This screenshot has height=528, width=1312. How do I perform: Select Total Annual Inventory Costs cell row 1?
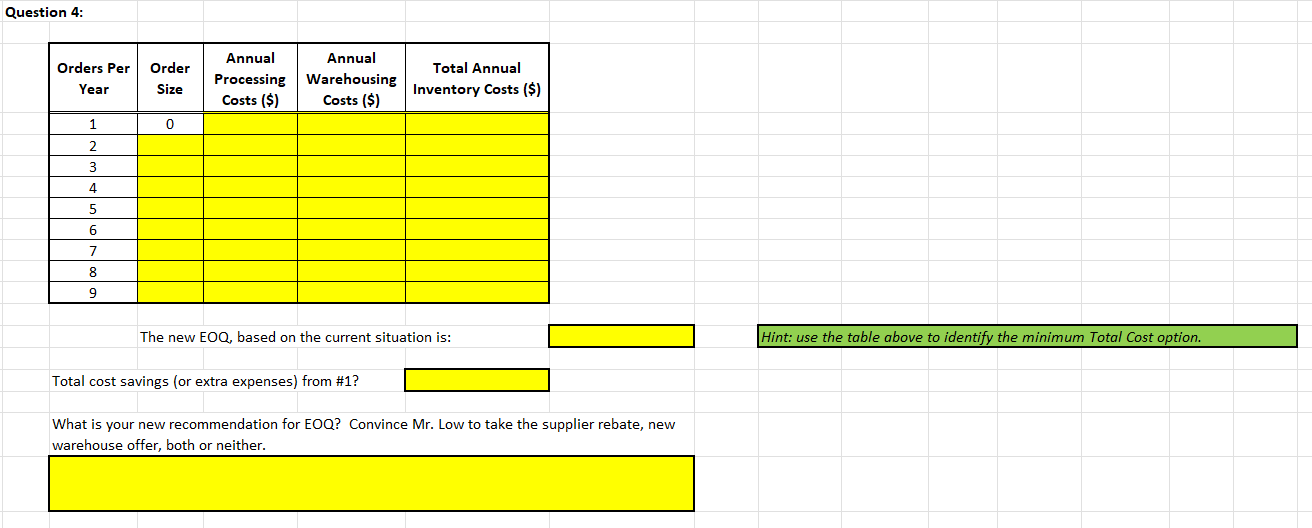477,124
